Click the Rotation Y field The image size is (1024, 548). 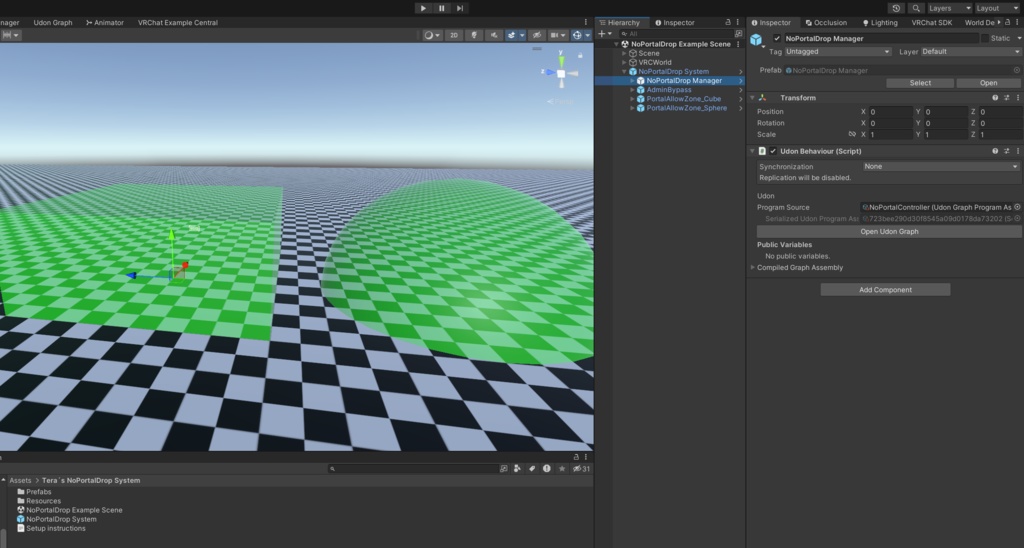point(945,123)
